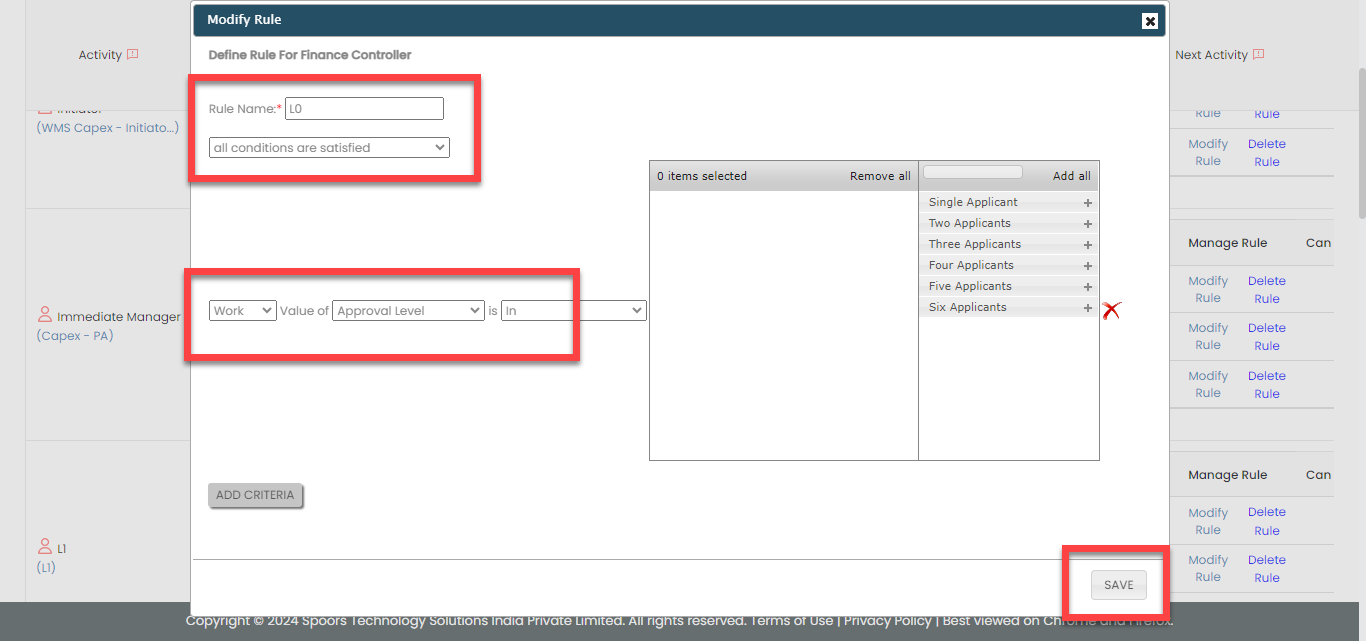Image resolution: width=1366 pixels, height=641 pixels.
Task: Click the plus icon beside Two Applicants
Action: (x=1088, y=224)
